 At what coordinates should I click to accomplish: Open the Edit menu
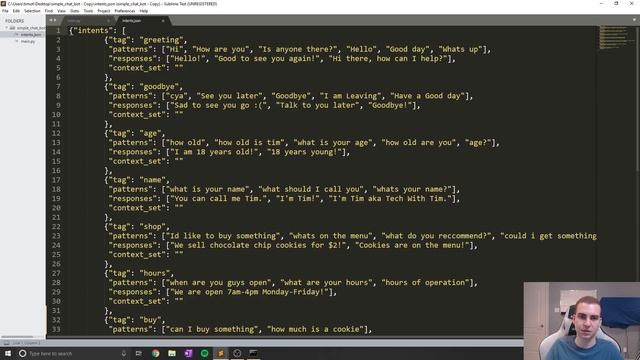(16, 11)
